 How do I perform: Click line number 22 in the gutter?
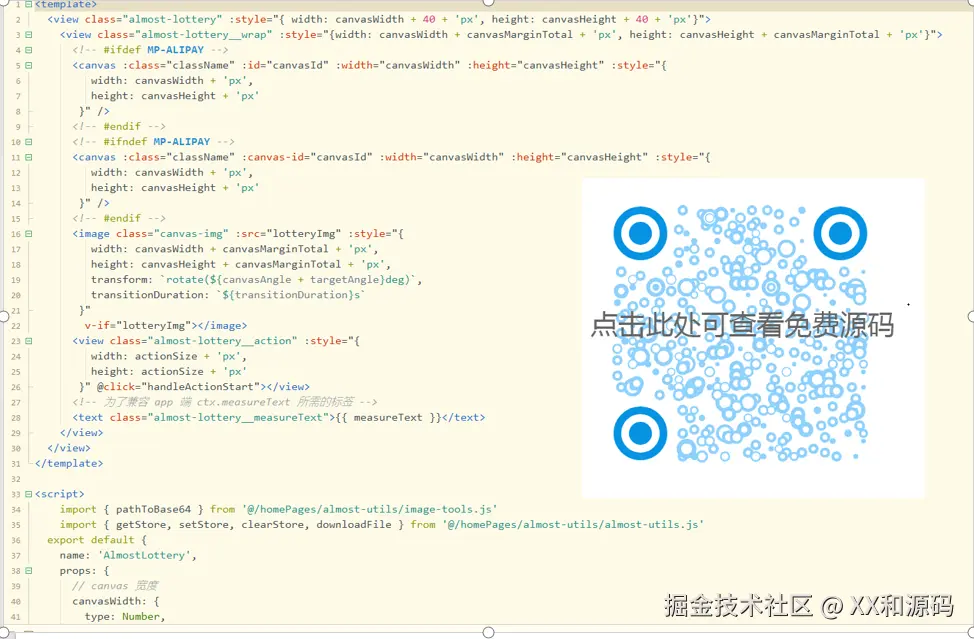click(x=16, y=326)
